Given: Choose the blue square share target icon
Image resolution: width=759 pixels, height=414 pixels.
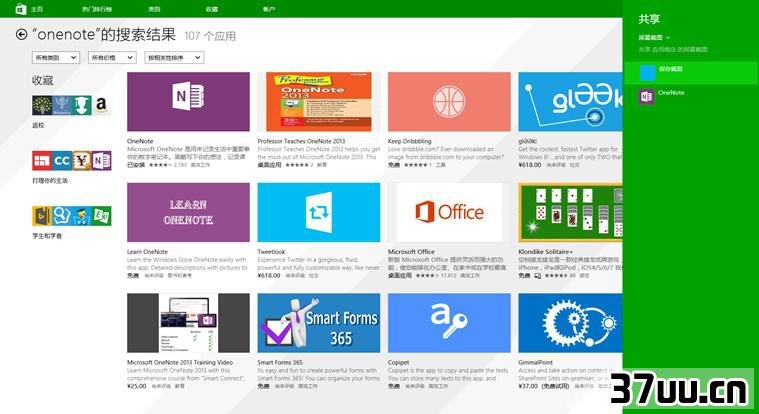Looking at the screenshot, I should coord(647,73).
